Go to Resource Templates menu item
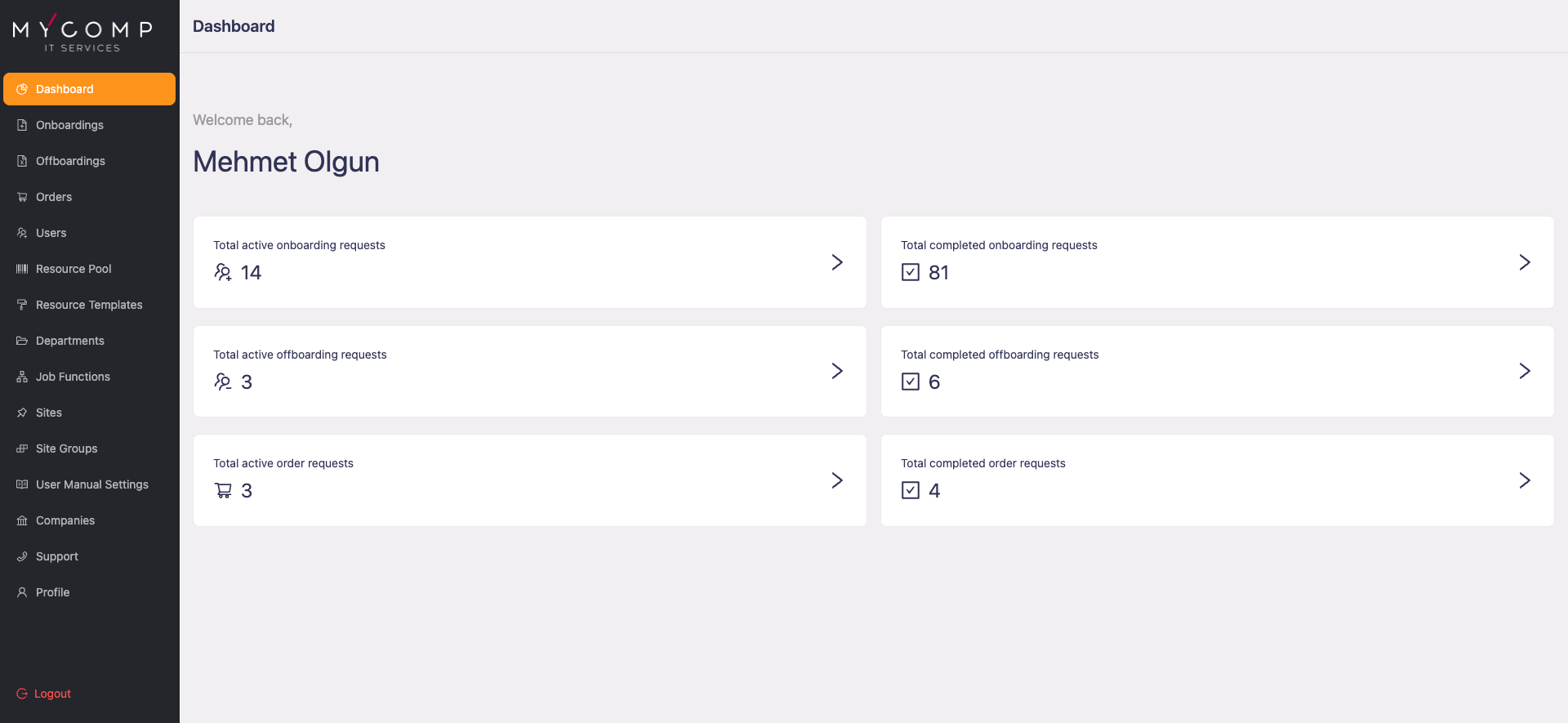 point(89,305)
